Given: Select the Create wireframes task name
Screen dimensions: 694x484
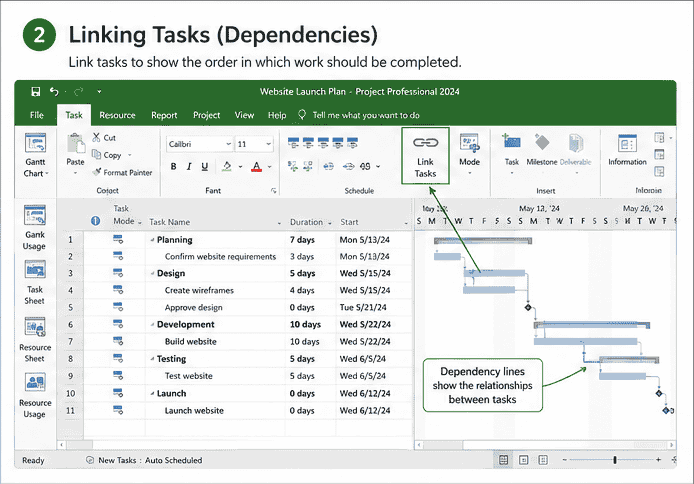Looking at the screenshot, I should (199, 290).
